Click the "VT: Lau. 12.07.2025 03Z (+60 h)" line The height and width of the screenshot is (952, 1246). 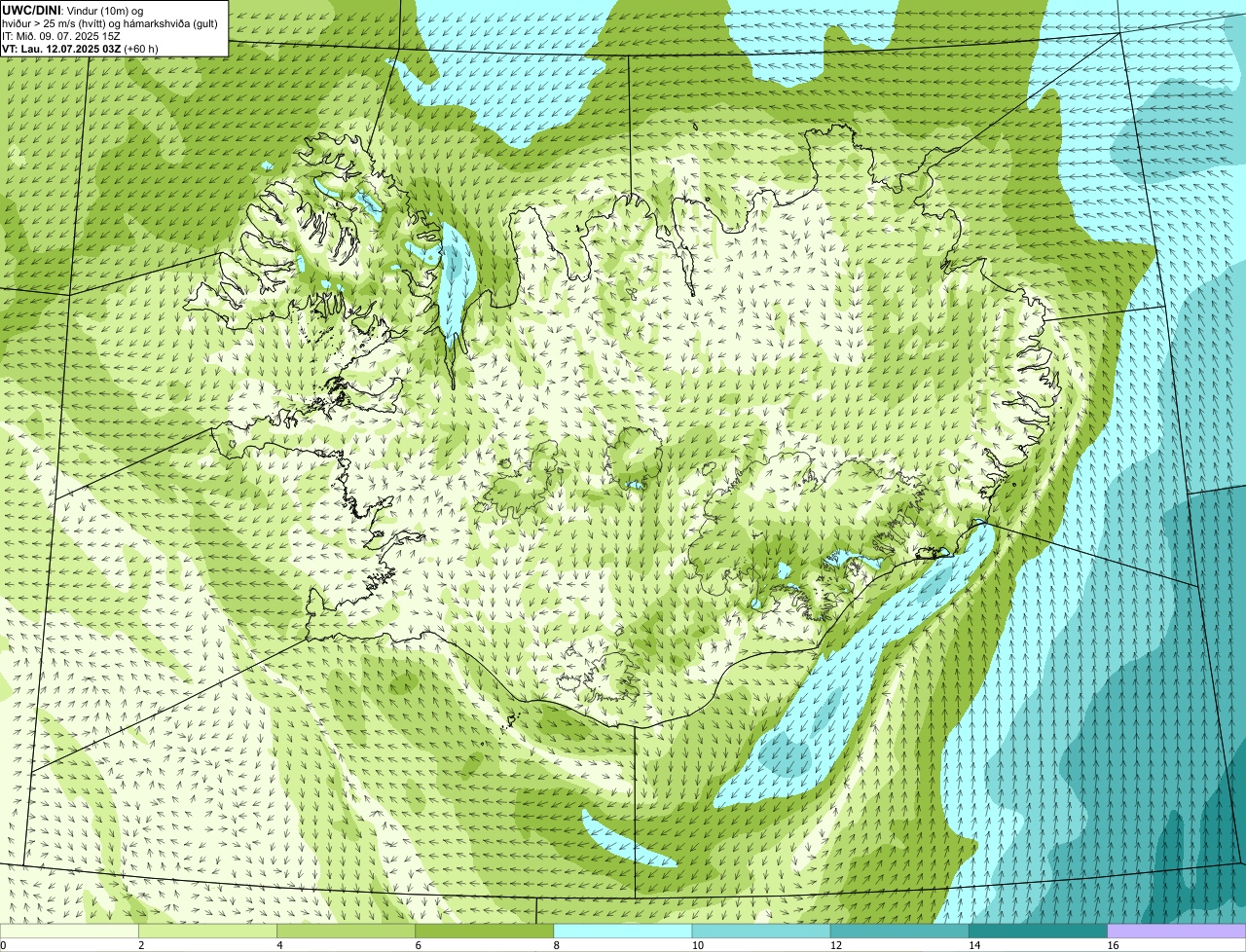(80, 48)
